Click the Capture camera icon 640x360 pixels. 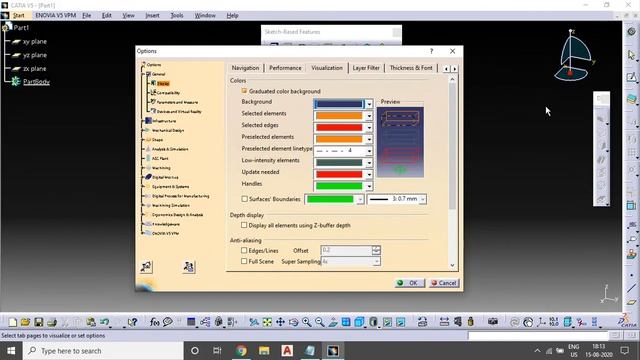point(493,322)
